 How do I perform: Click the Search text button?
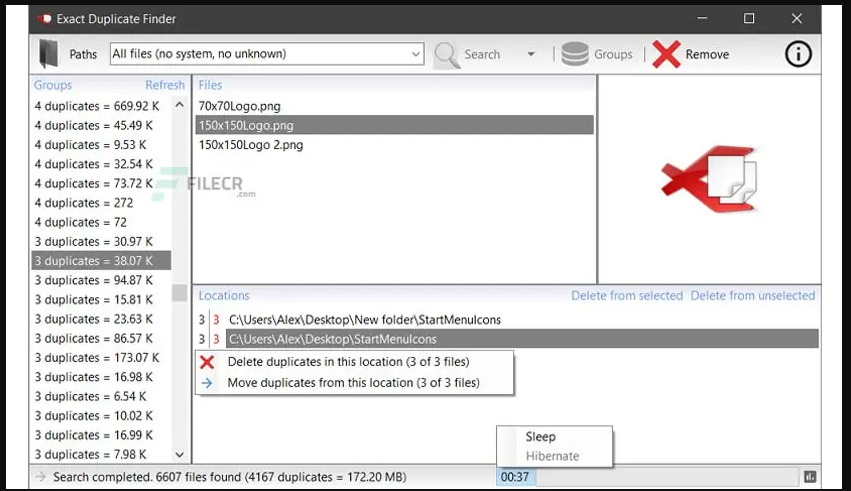pyautogui.click(x=482, y=54)
